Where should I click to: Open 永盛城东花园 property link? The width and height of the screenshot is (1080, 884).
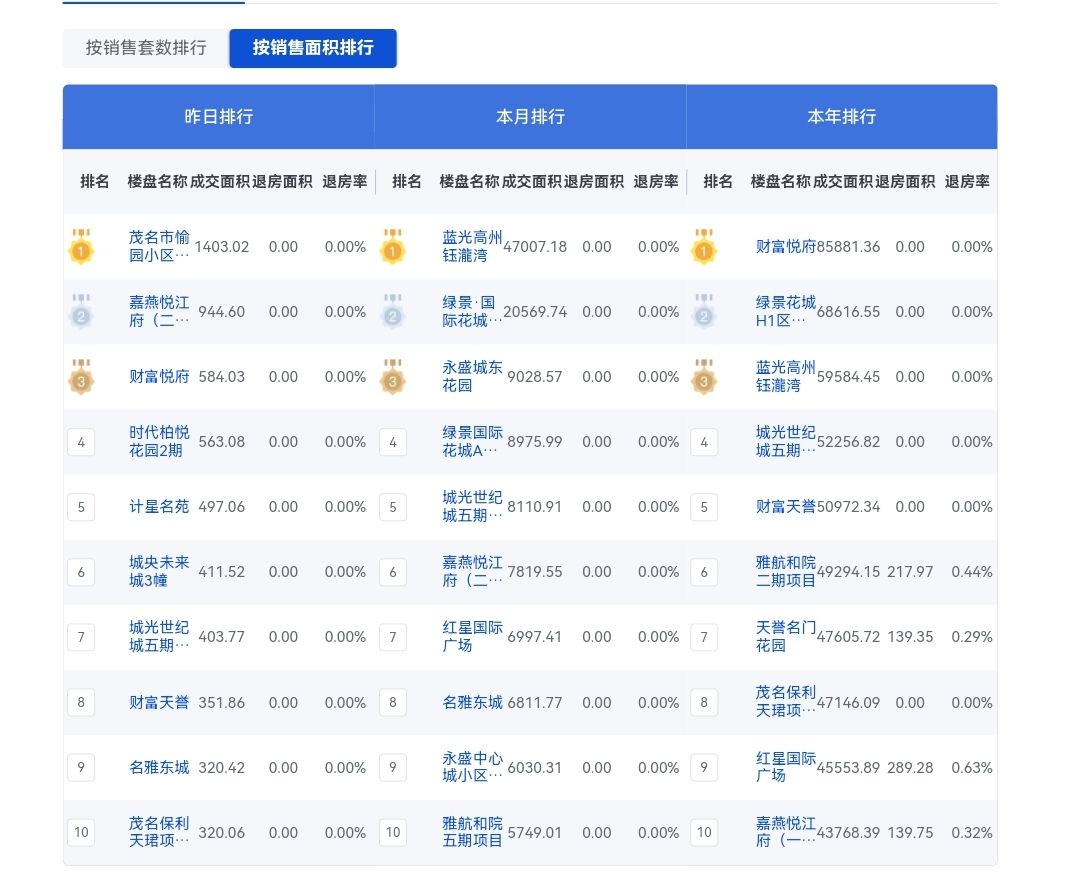tap(472, 377)
